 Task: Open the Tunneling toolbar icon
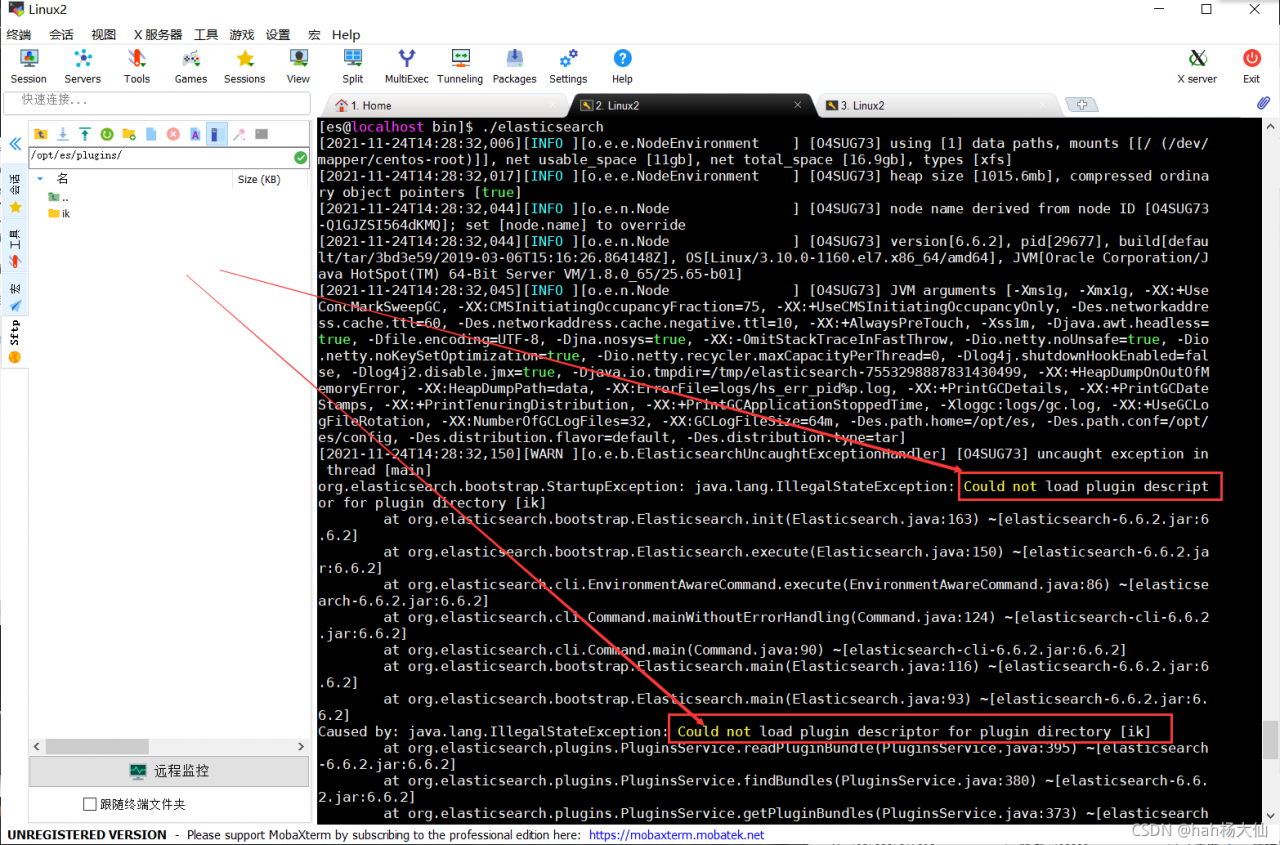[x=460, y=67]
